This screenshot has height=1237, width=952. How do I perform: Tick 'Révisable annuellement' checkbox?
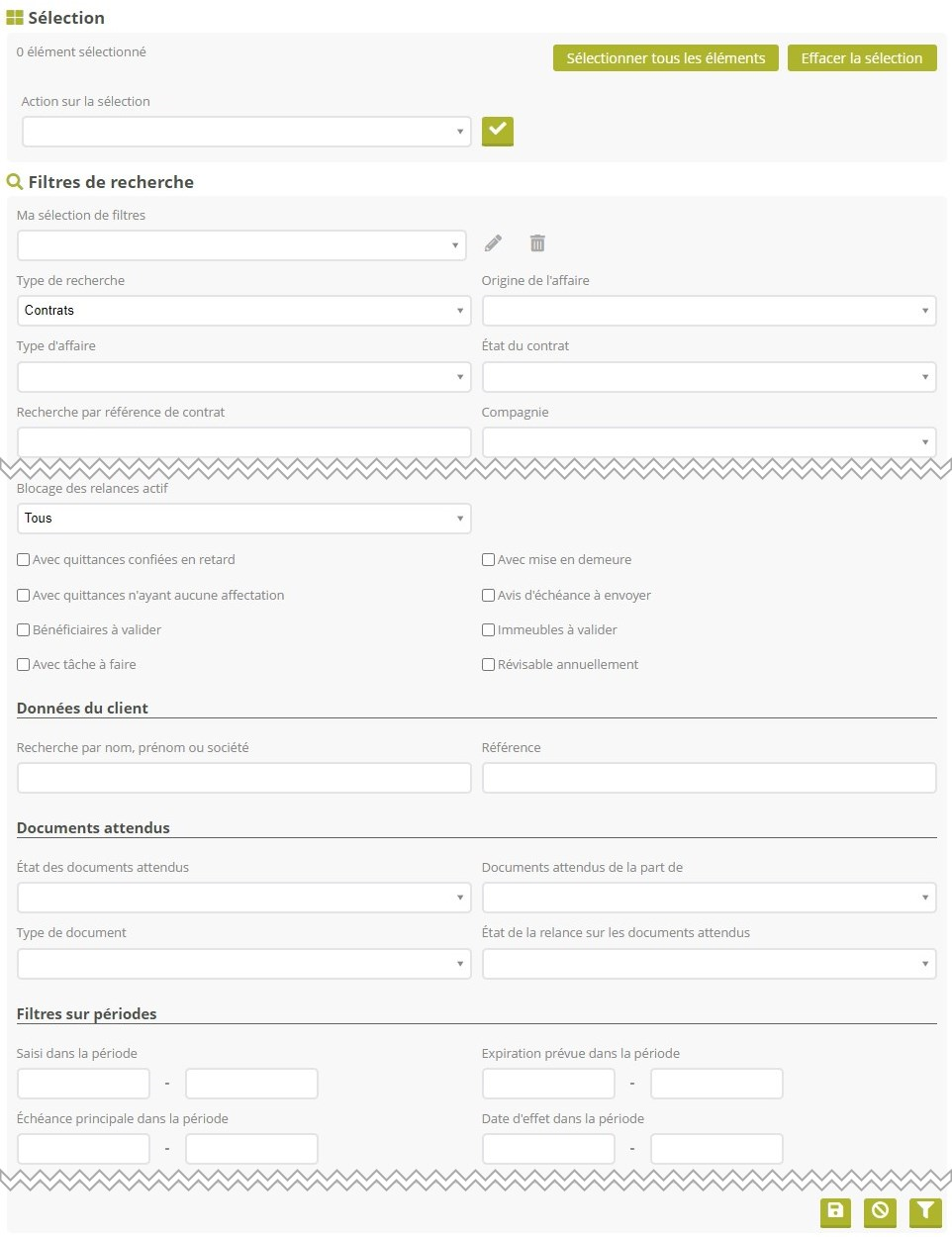[489, 665]
